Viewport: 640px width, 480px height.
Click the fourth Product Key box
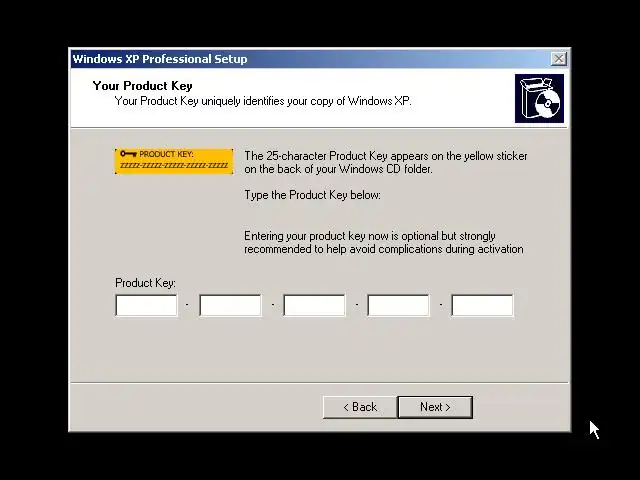tap(398, 305)
